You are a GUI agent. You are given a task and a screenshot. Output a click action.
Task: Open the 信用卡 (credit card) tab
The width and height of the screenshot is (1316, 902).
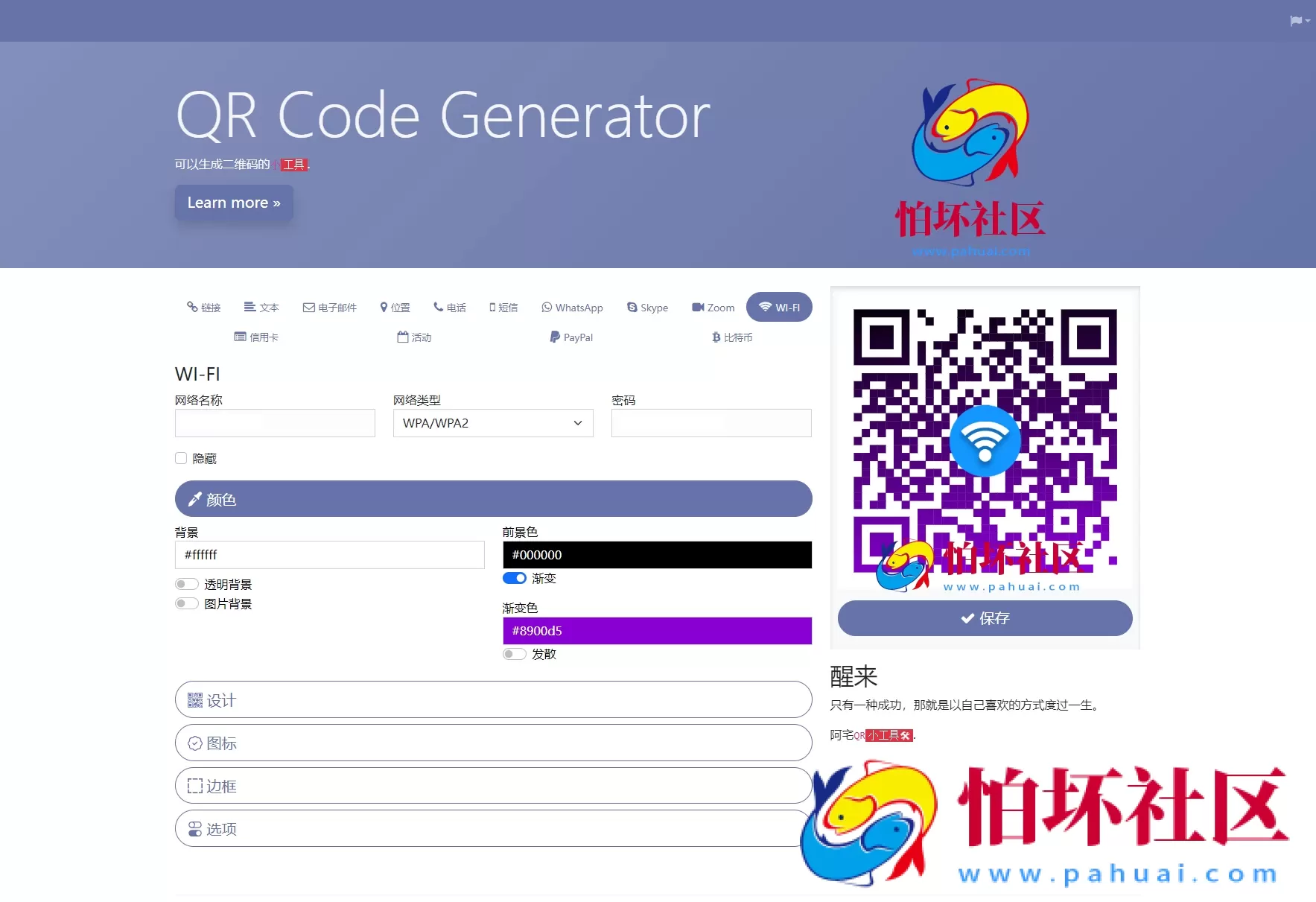click(256, 337)
